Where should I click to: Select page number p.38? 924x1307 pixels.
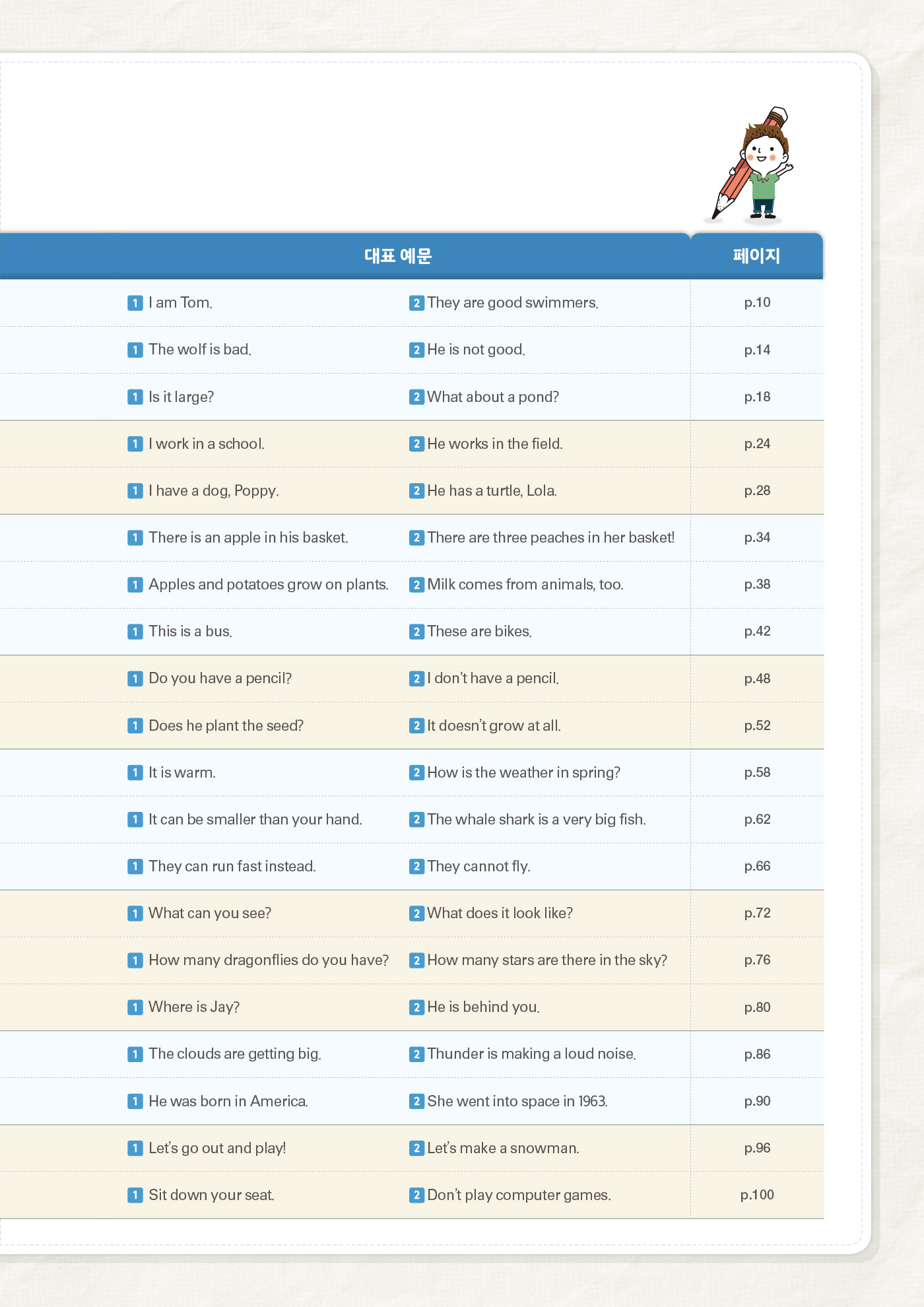tap(757, 584)
